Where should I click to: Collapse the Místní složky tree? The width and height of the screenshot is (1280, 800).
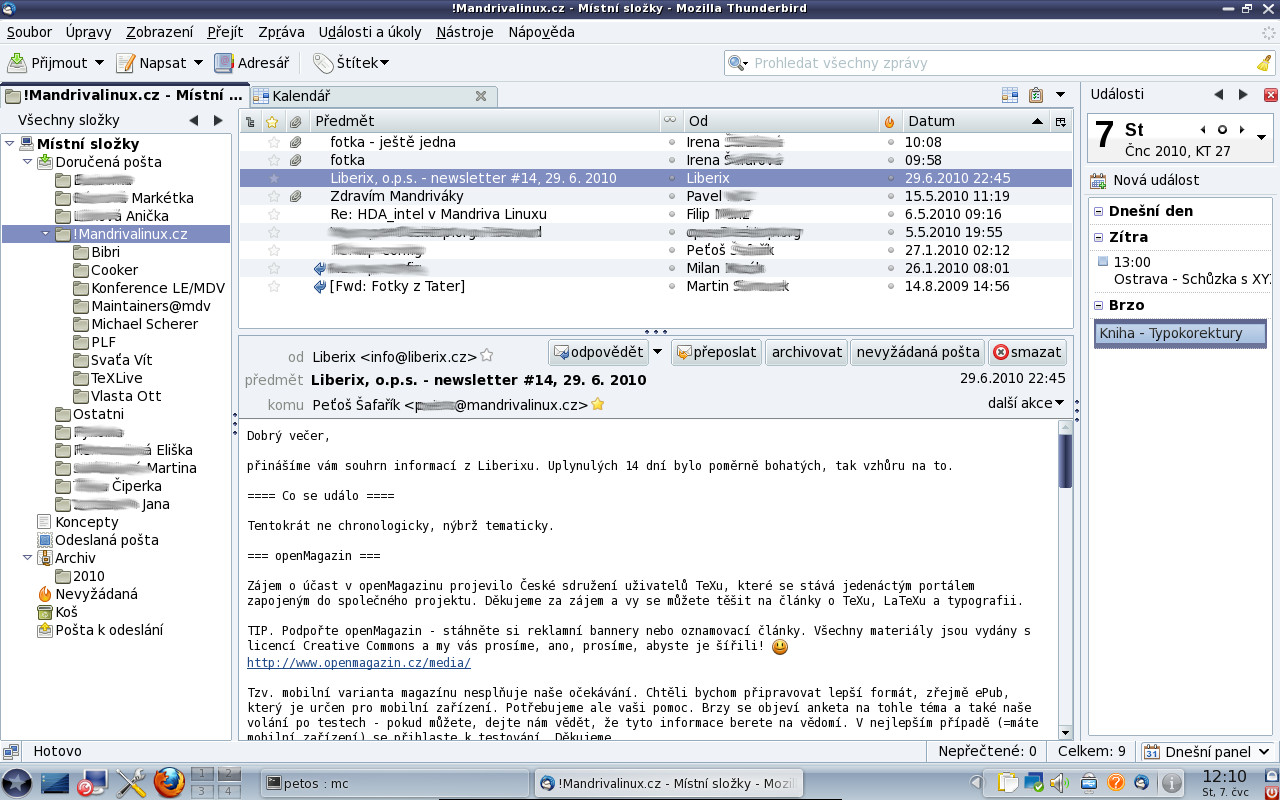point(10,144)
